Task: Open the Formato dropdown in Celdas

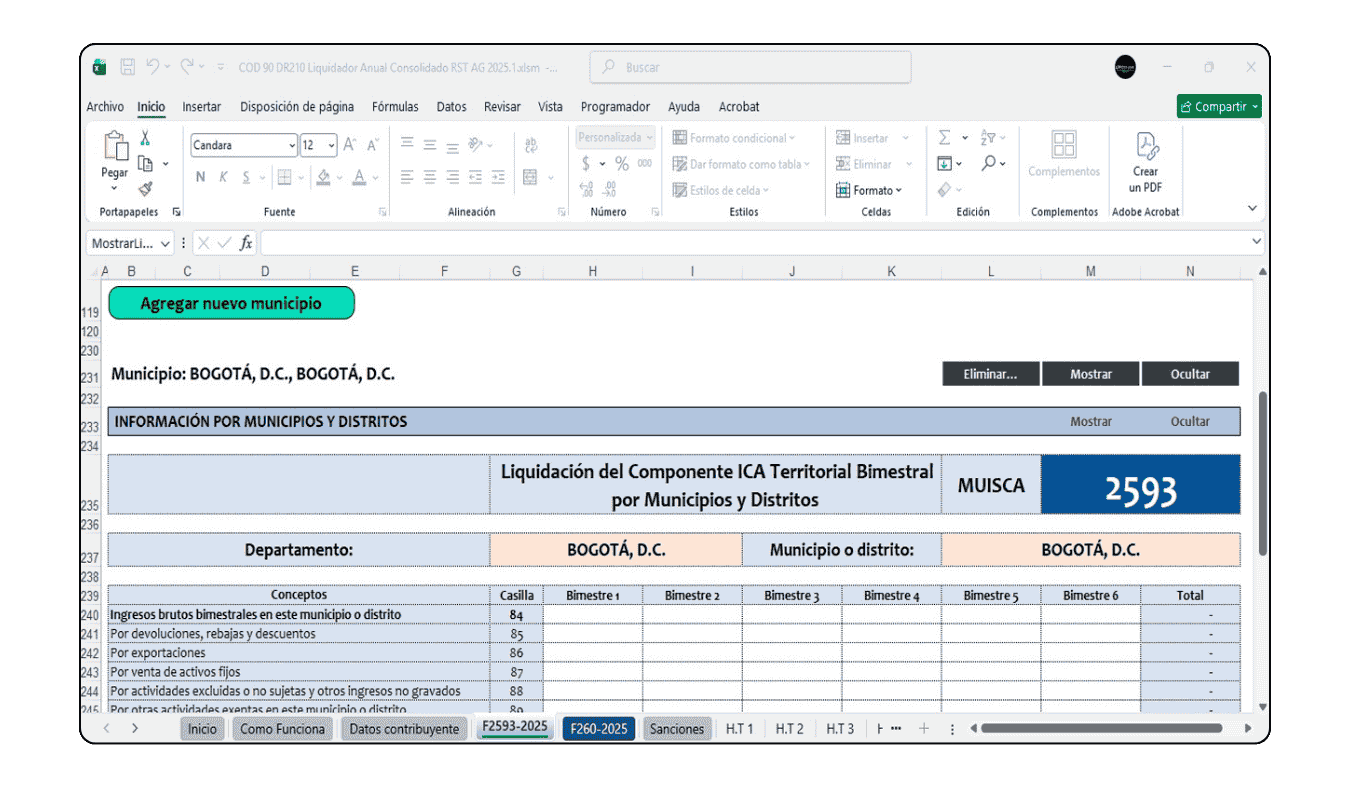Action: [x=875, y=190]
